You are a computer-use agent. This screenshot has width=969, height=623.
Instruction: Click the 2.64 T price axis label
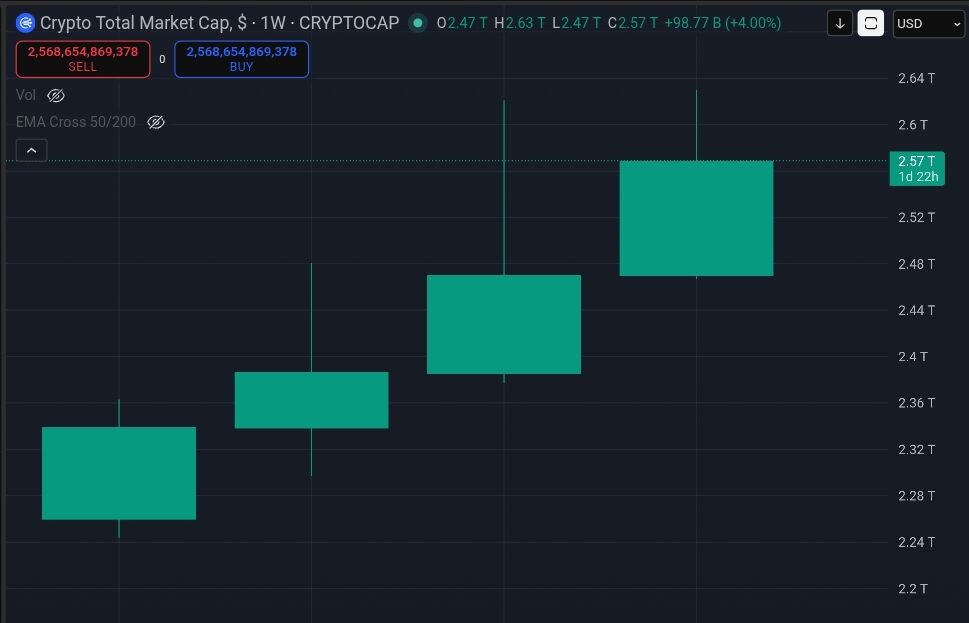pyautogui.click(x=916, y=78)
